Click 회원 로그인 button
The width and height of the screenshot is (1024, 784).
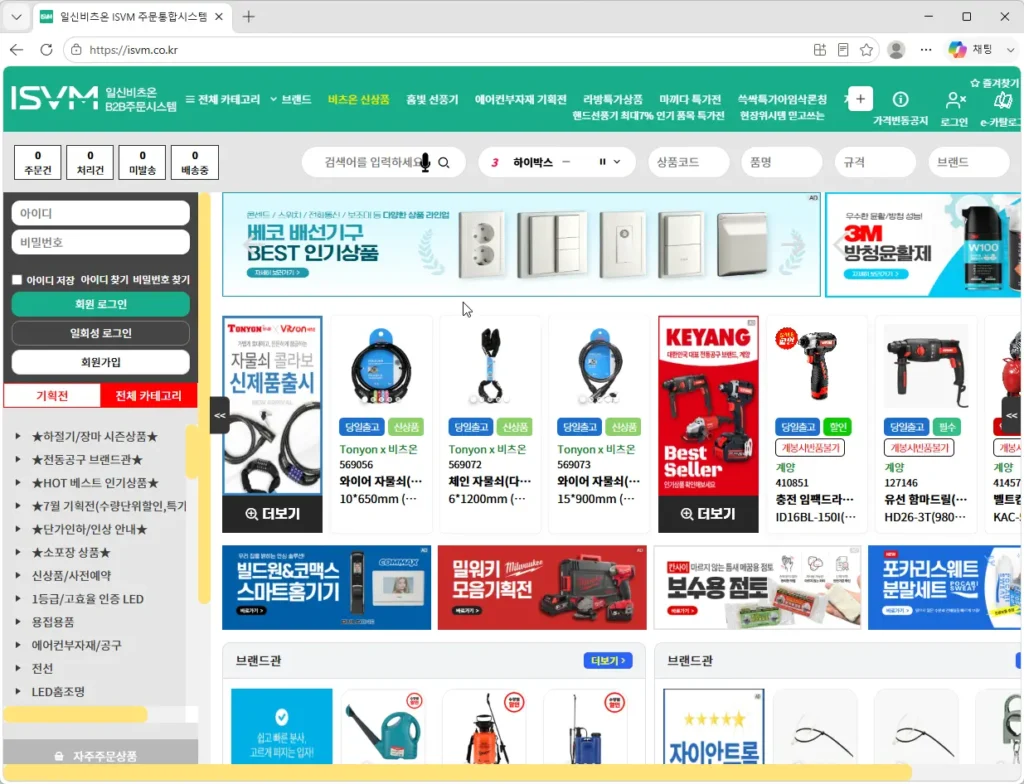click(x=101, y=304)
